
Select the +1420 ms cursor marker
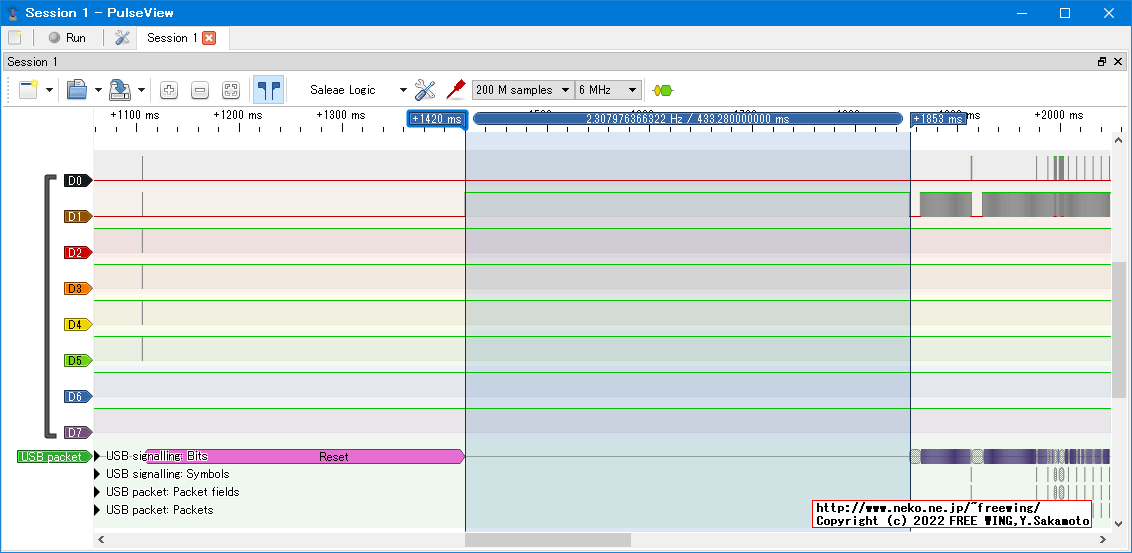pos(437,119)
